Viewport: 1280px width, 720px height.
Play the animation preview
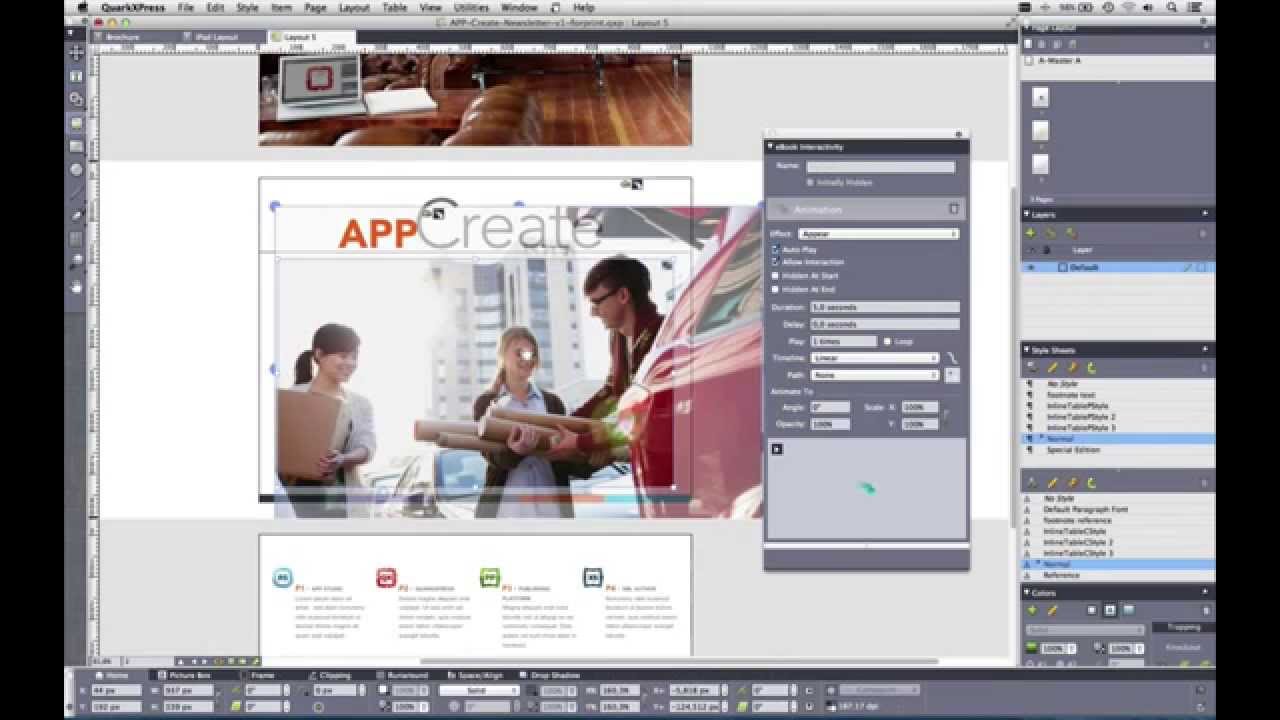coord(777,449)
